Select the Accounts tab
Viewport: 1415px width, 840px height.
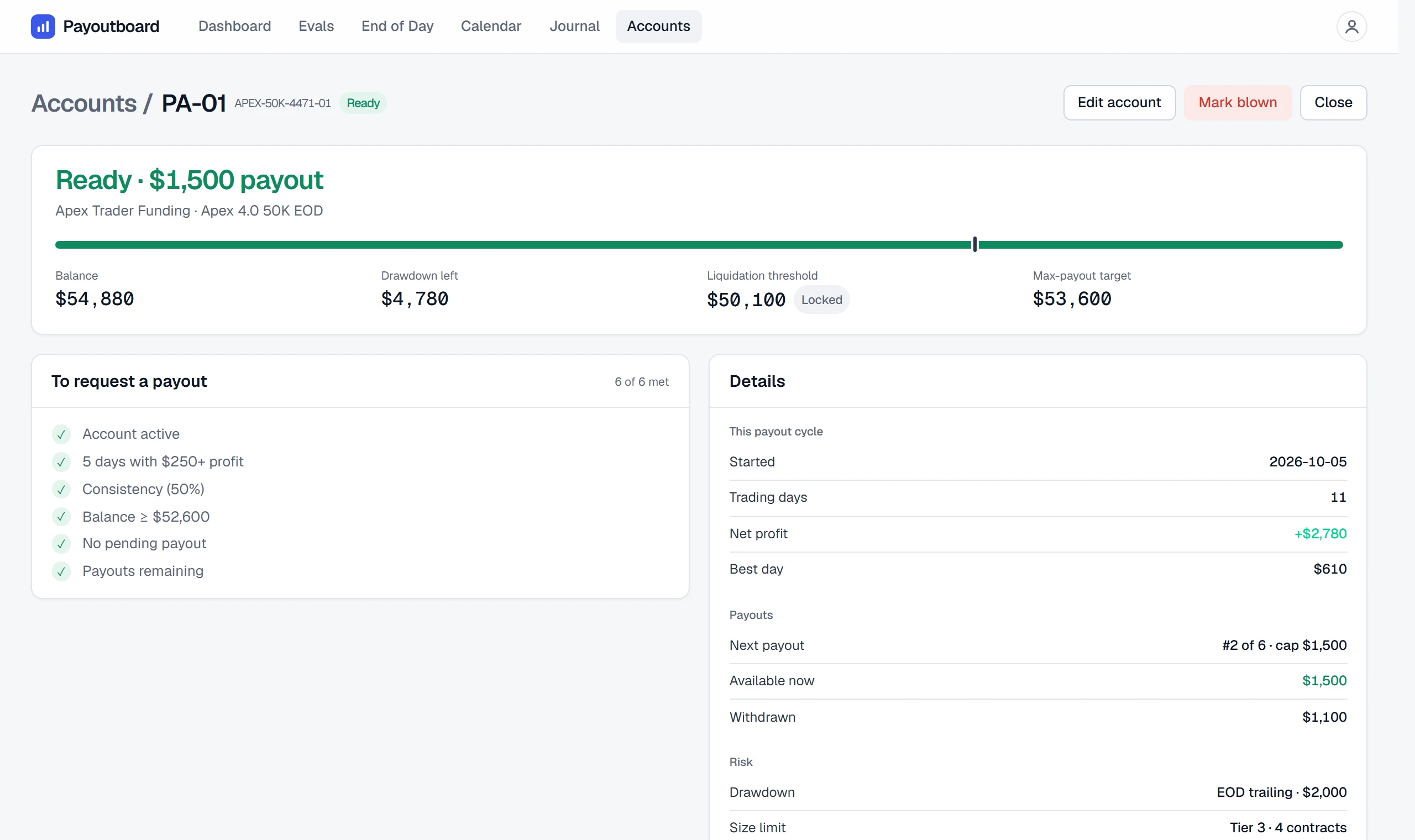pos(658,27)
